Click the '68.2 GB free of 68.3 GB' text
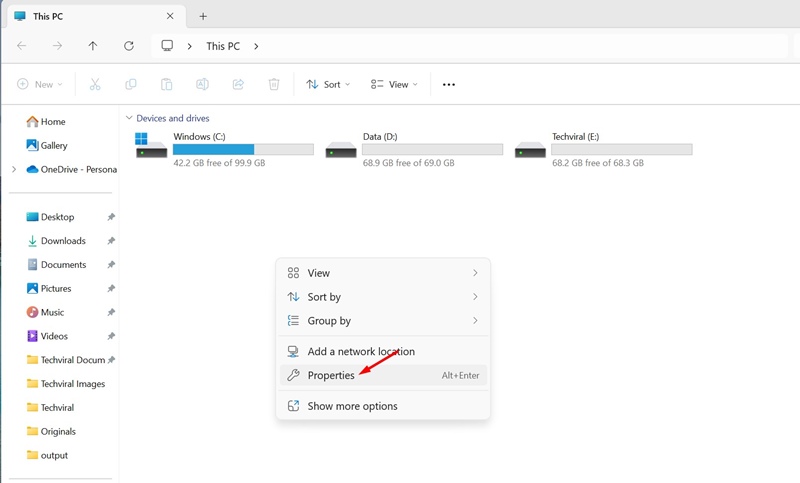 tap(598, 163)
